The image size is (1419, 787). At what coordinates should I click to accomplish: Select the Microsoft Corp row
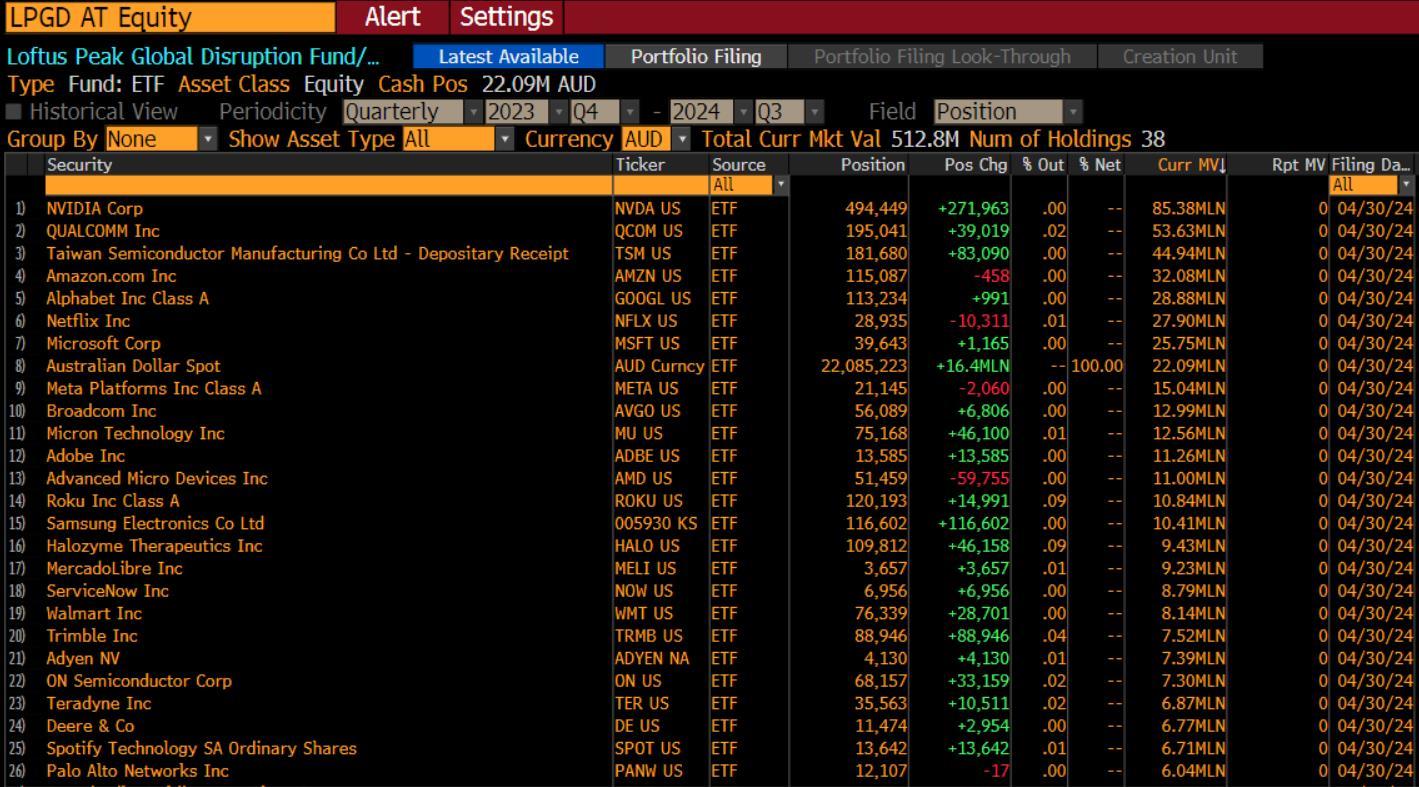click(709, 343)
